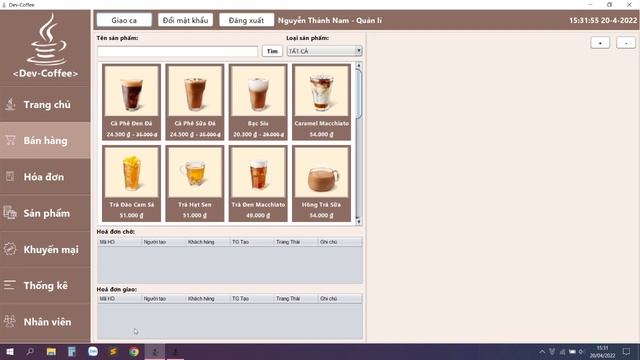Open Sublime Text from the taskbar
The height and width of the screenshot is (360, 640).
tap(113, 351)
